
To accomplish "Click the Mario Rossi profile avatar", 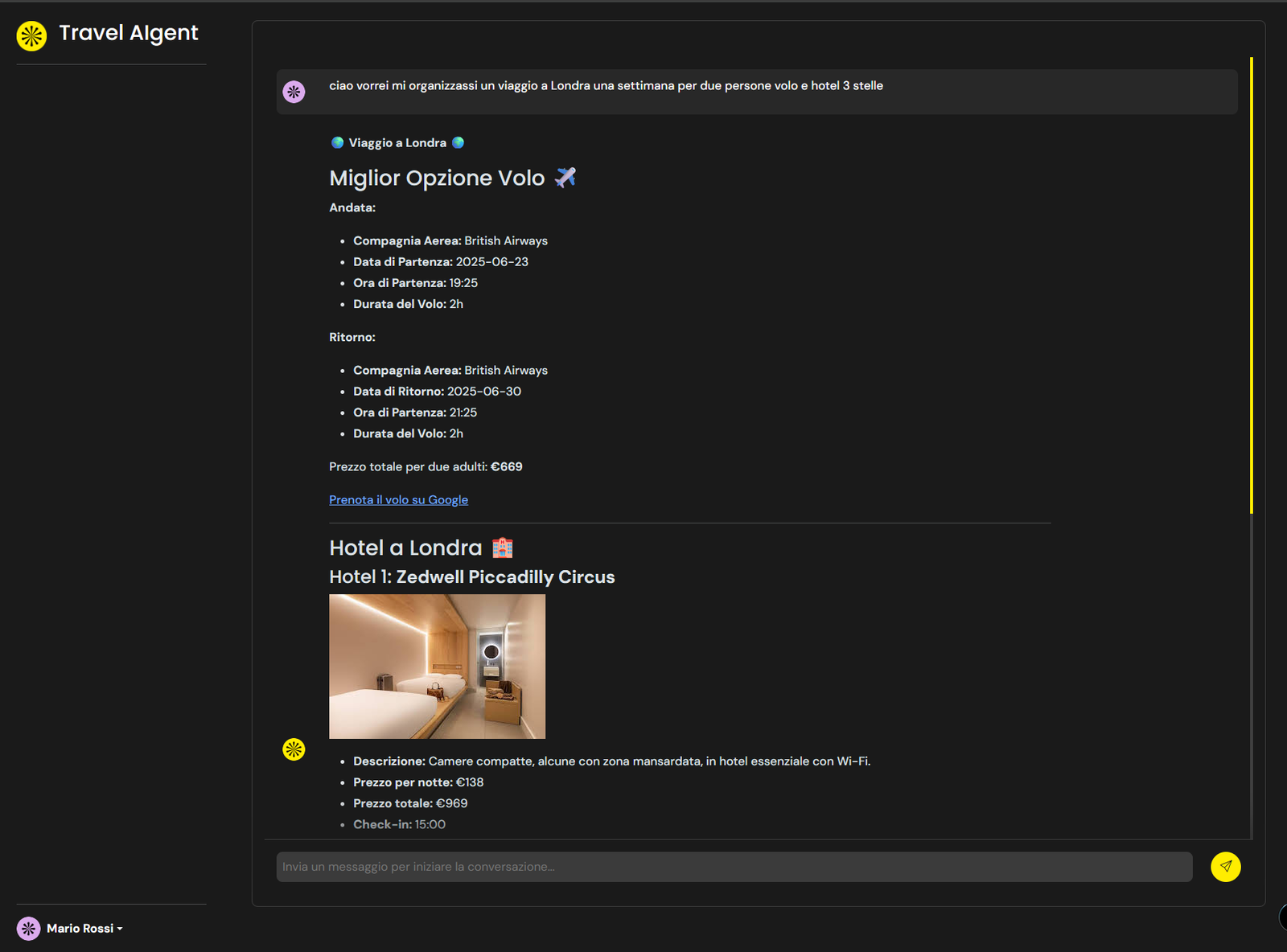I will 29,929.
